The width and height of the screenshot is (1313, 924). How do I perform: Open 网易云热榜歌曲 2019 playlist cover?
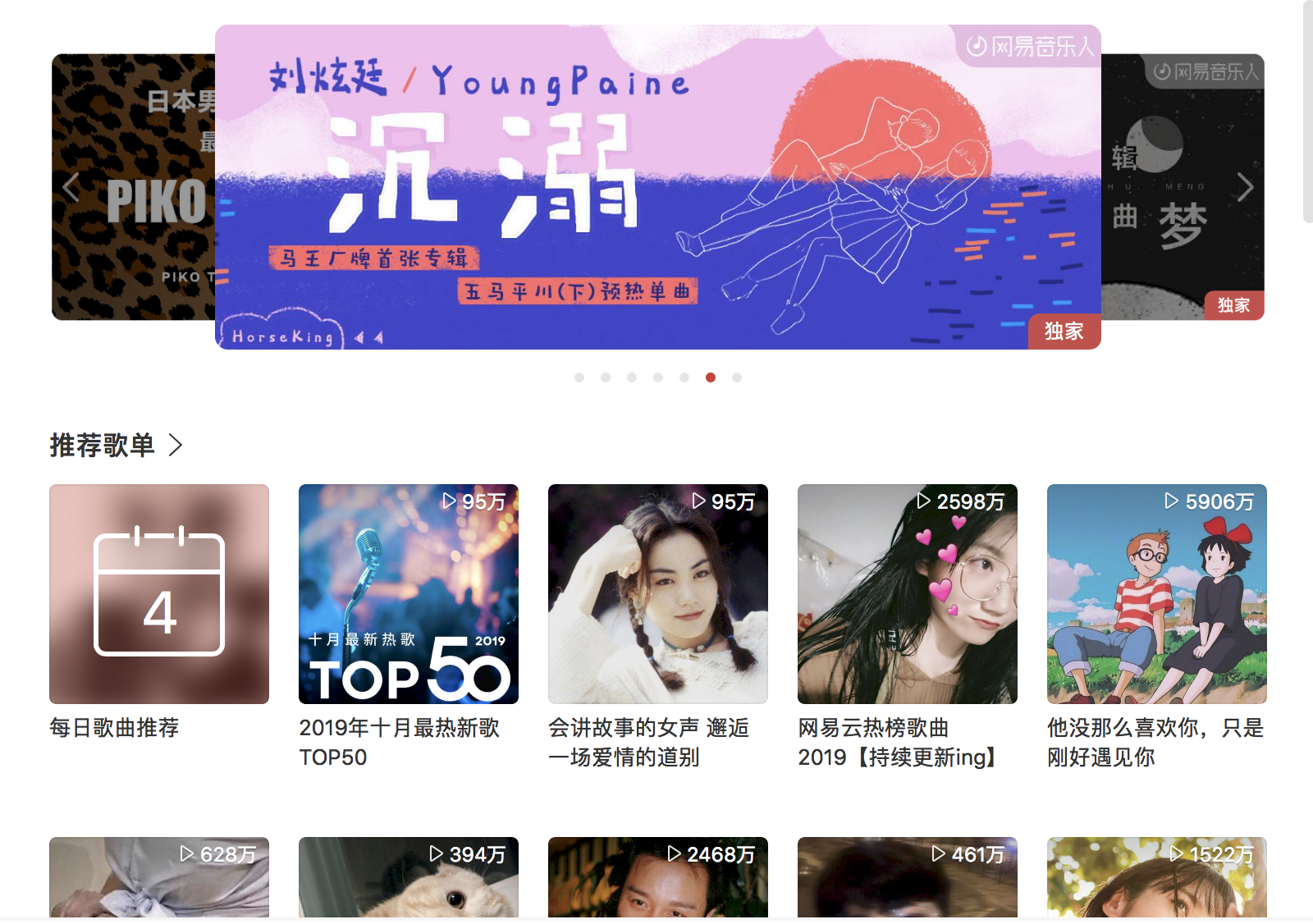coord(908,594)
